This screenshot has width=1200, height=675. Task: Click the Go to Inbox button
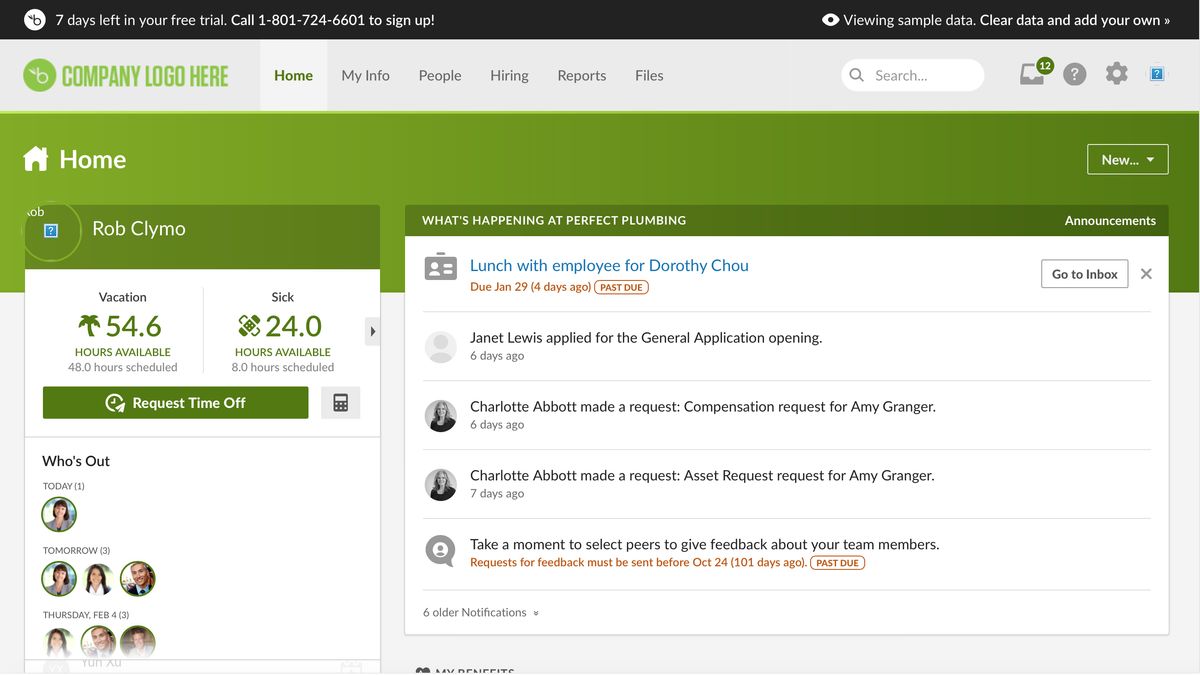tap(1084, 273)
